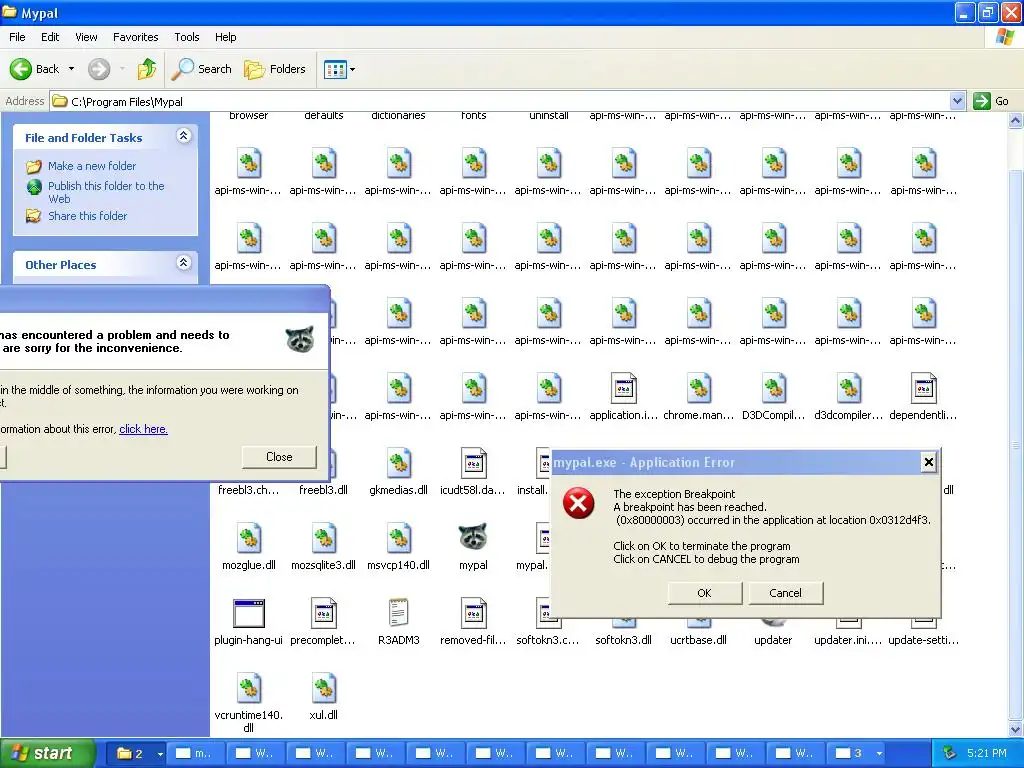Image resolution: width=1024 pixels, height=768 pixels.
Task: Select the msvcp140.dll file
Action: [x=398, y=547]
